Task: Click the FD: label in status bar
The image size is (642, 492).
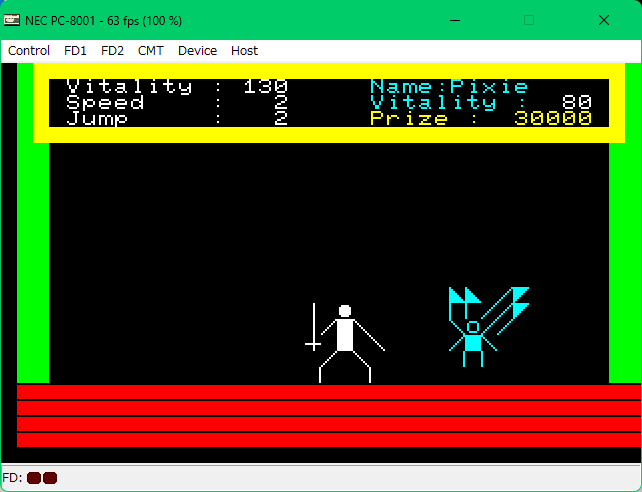Action: (13, 478)
